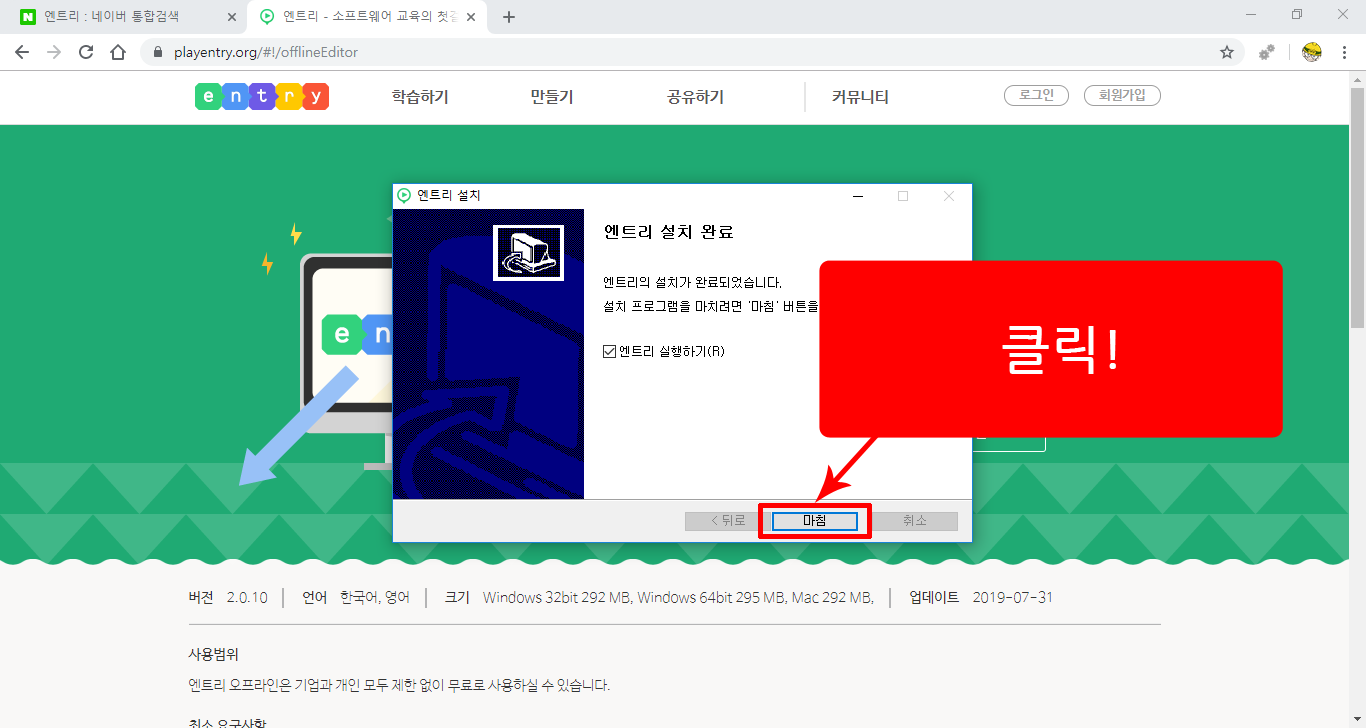Minimize the 엔트리 설치 installer window

pos(858,196)
